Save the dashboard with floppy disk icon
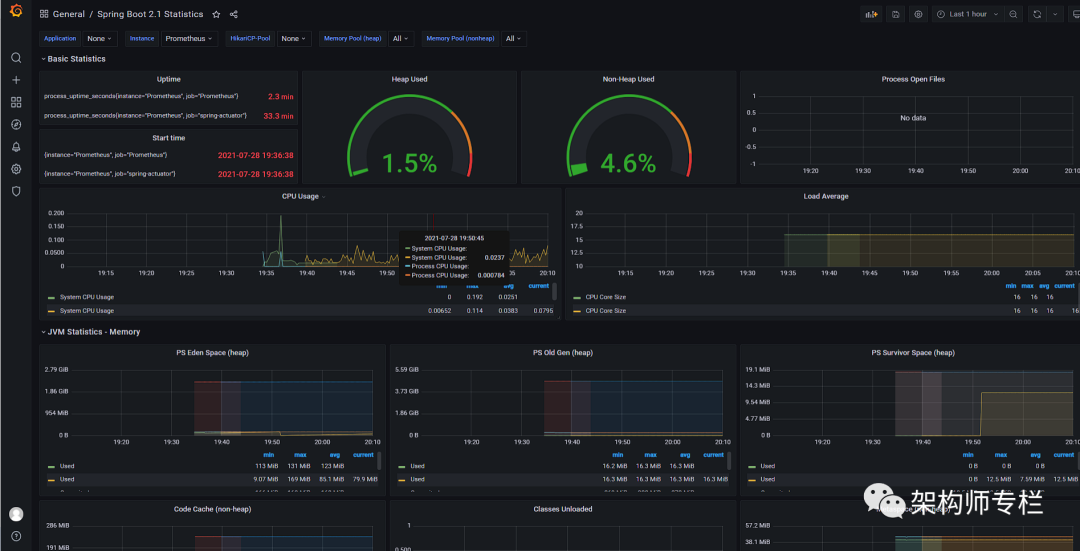 click(895, 14)
